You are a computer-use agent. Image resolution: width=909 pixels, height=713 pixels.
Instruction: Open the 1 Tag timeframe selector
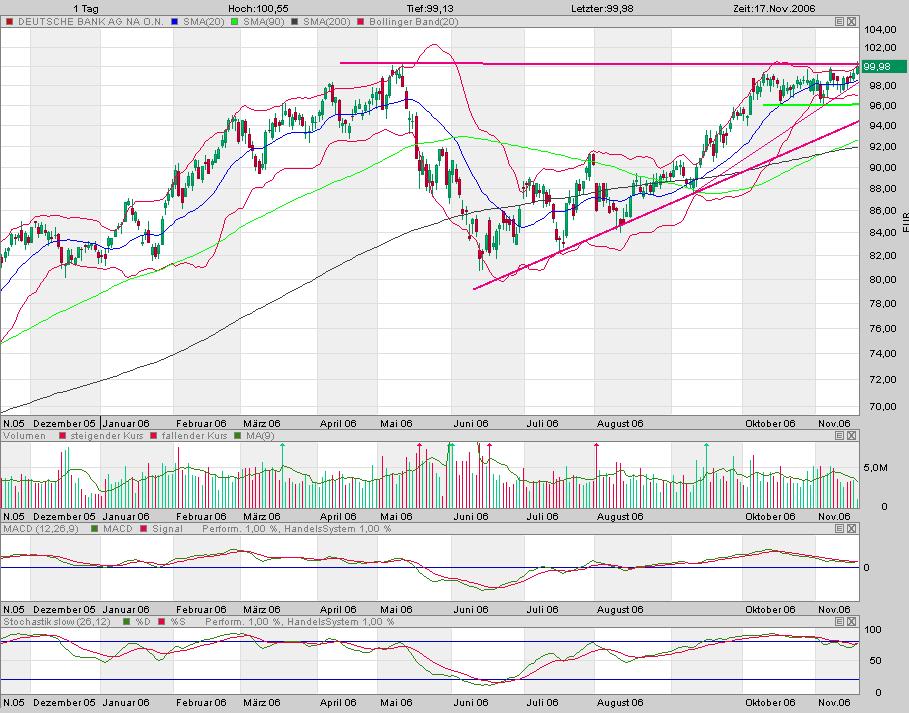click(84, 6)
